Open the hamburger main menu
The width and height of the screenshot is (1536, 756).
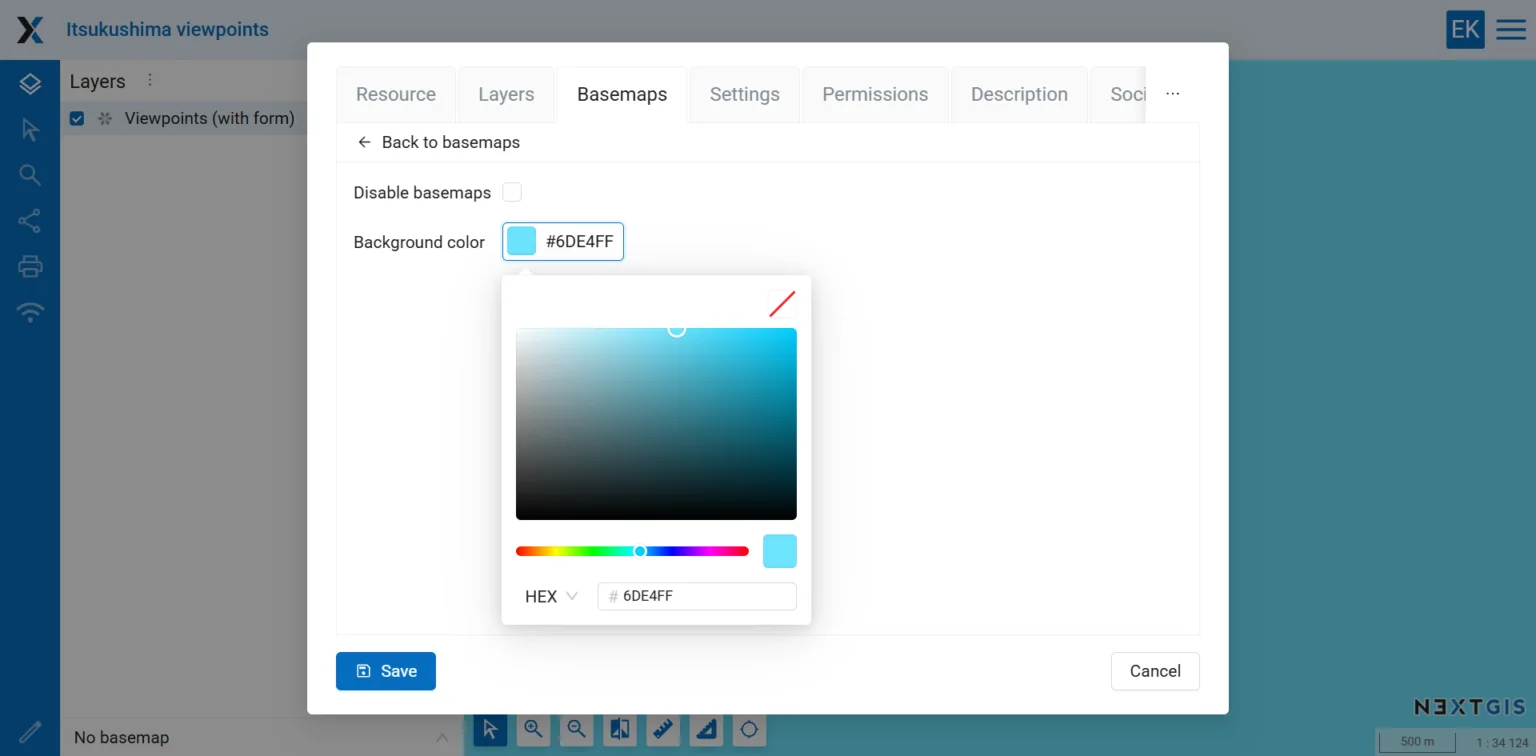[1511, 30]
